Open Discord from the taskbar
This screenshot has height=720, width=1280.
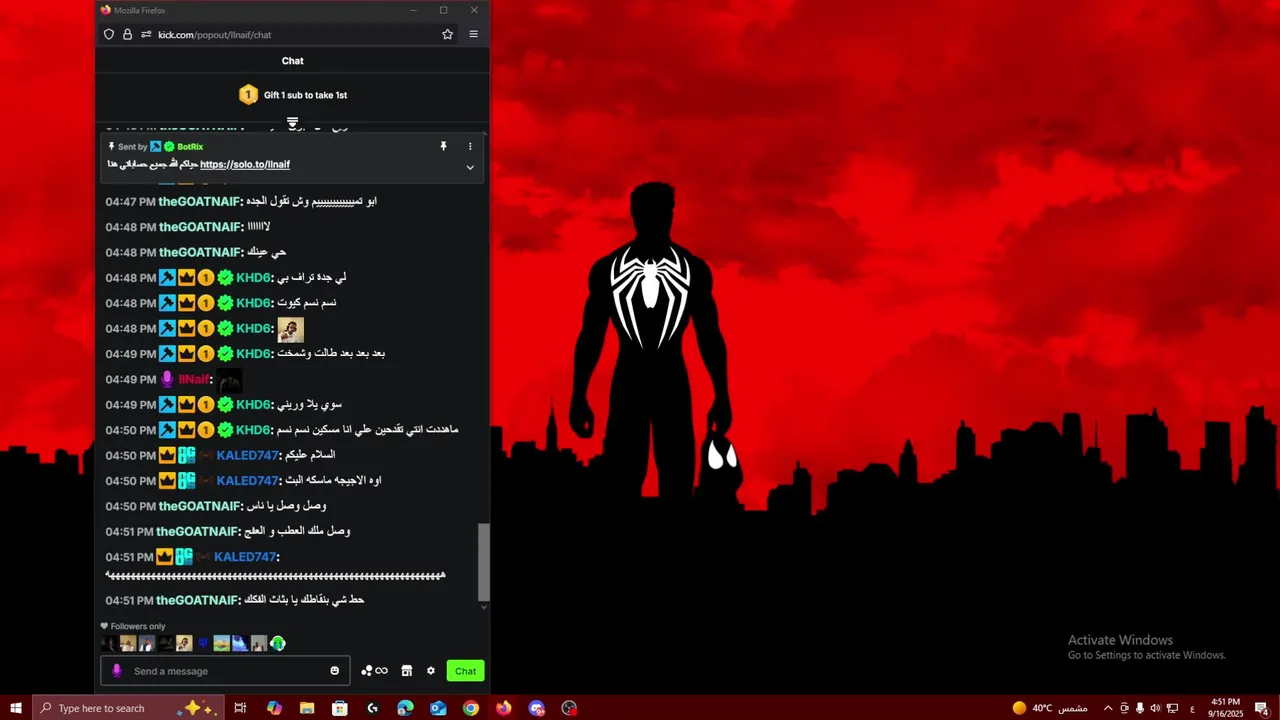[x=537, y=708]
